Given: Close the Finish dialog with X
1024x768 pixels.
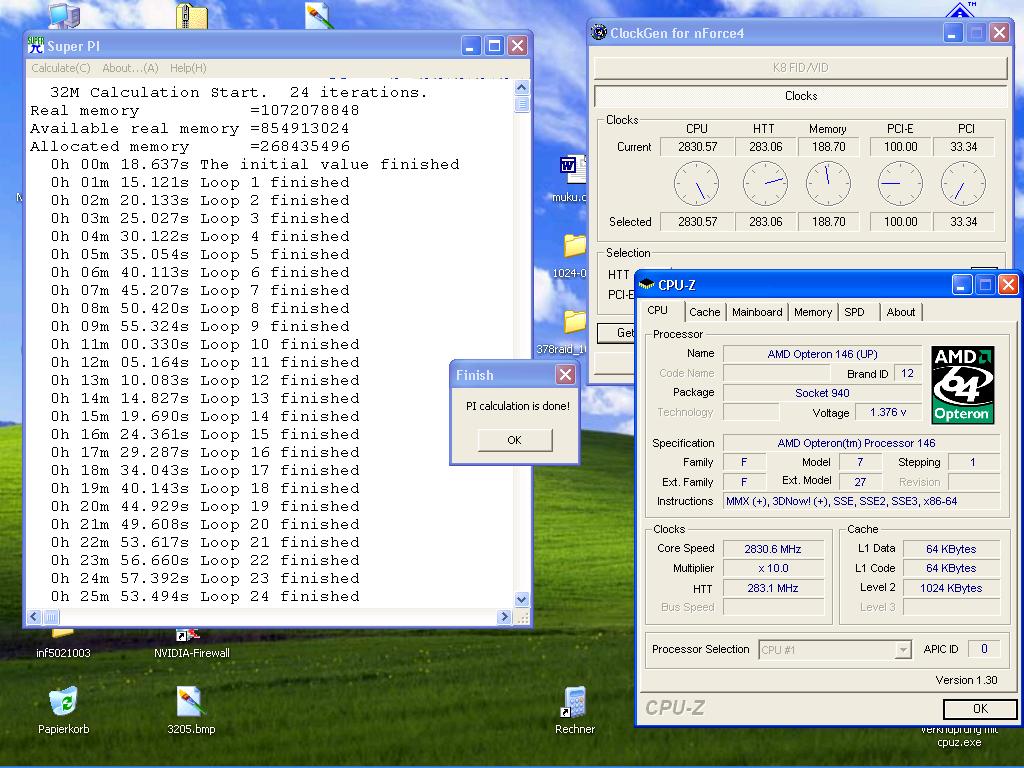Looking at the screenshot, I should pyautogui.click(x=565, y=375).
